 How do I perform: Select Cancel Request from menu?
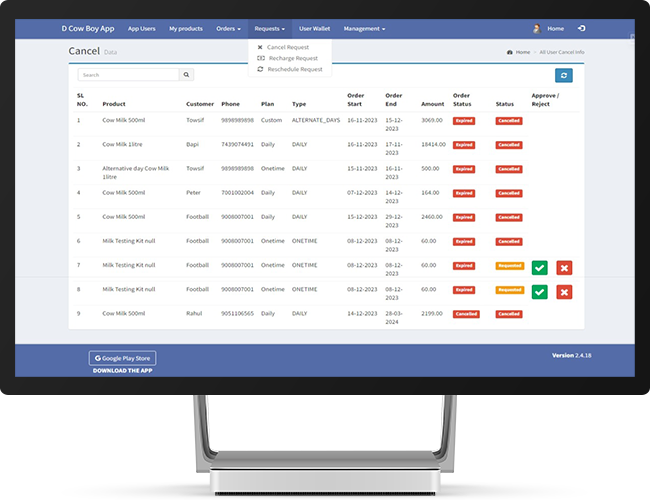click(288, 47)
